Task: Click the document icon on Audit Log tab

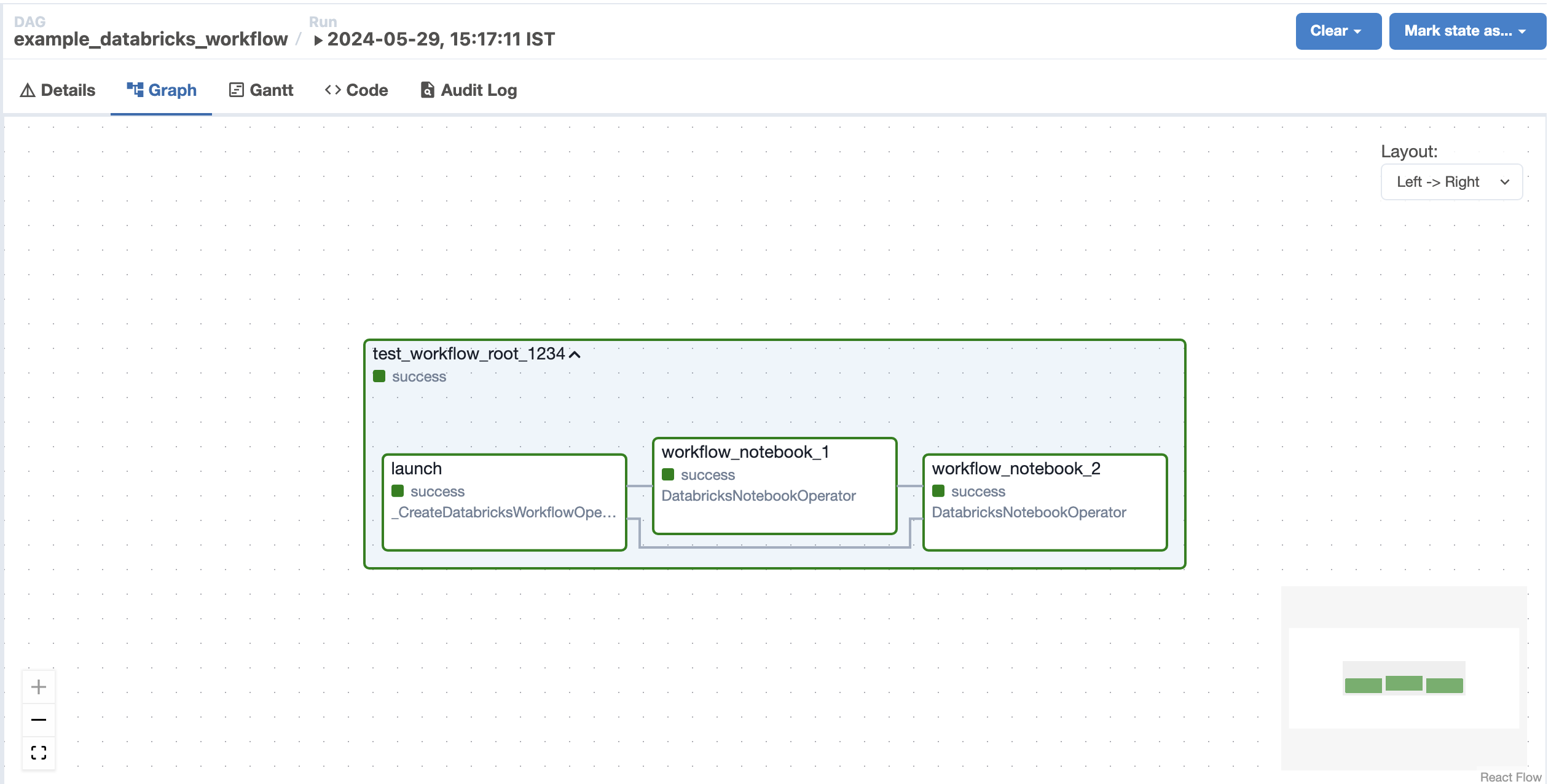Action: point(426,90)
